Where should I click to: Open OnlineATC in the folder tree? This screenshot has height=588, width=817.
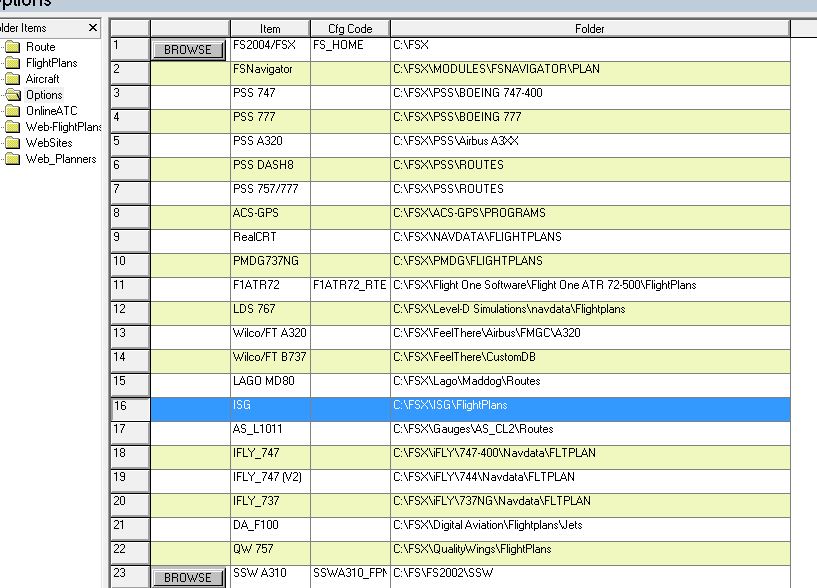pos(52,111)
